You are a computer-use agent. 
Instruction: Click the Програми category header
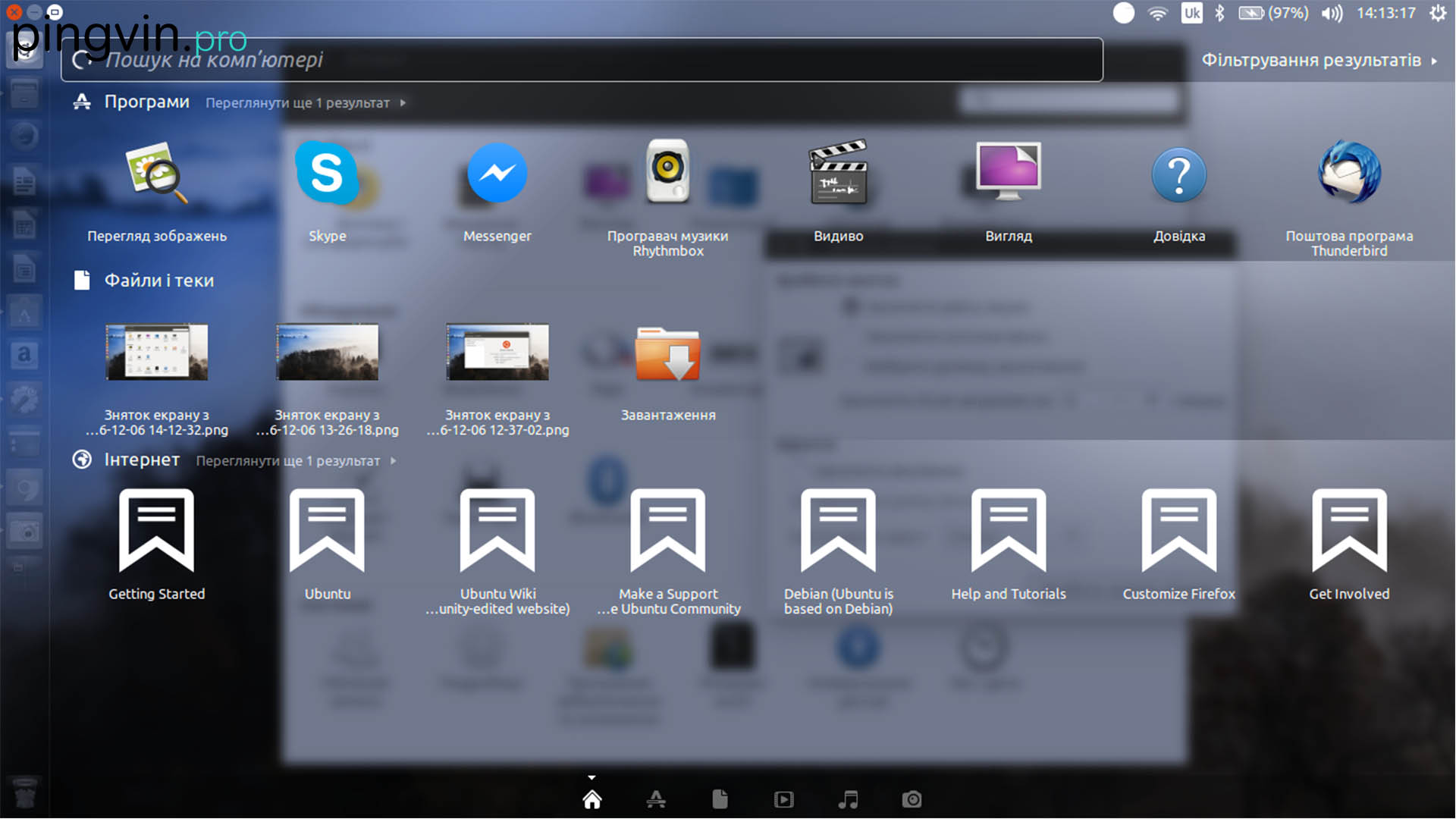(x=147, y=102)
